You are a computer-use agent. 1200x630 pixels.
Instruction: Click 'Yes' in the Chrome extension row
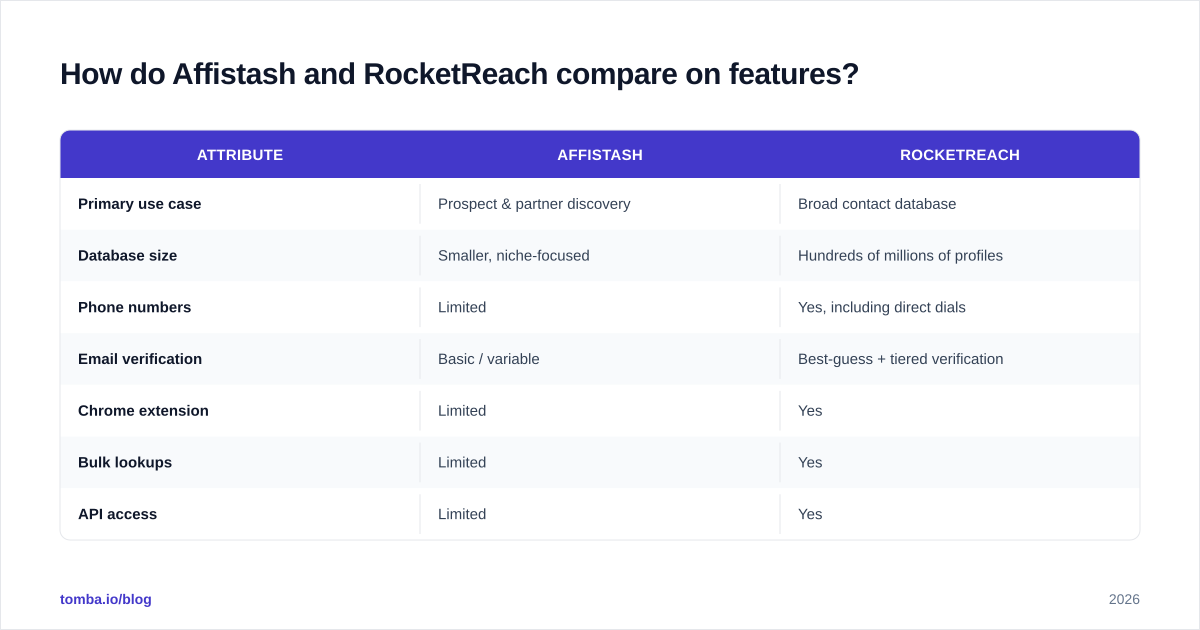pos(810,411)
